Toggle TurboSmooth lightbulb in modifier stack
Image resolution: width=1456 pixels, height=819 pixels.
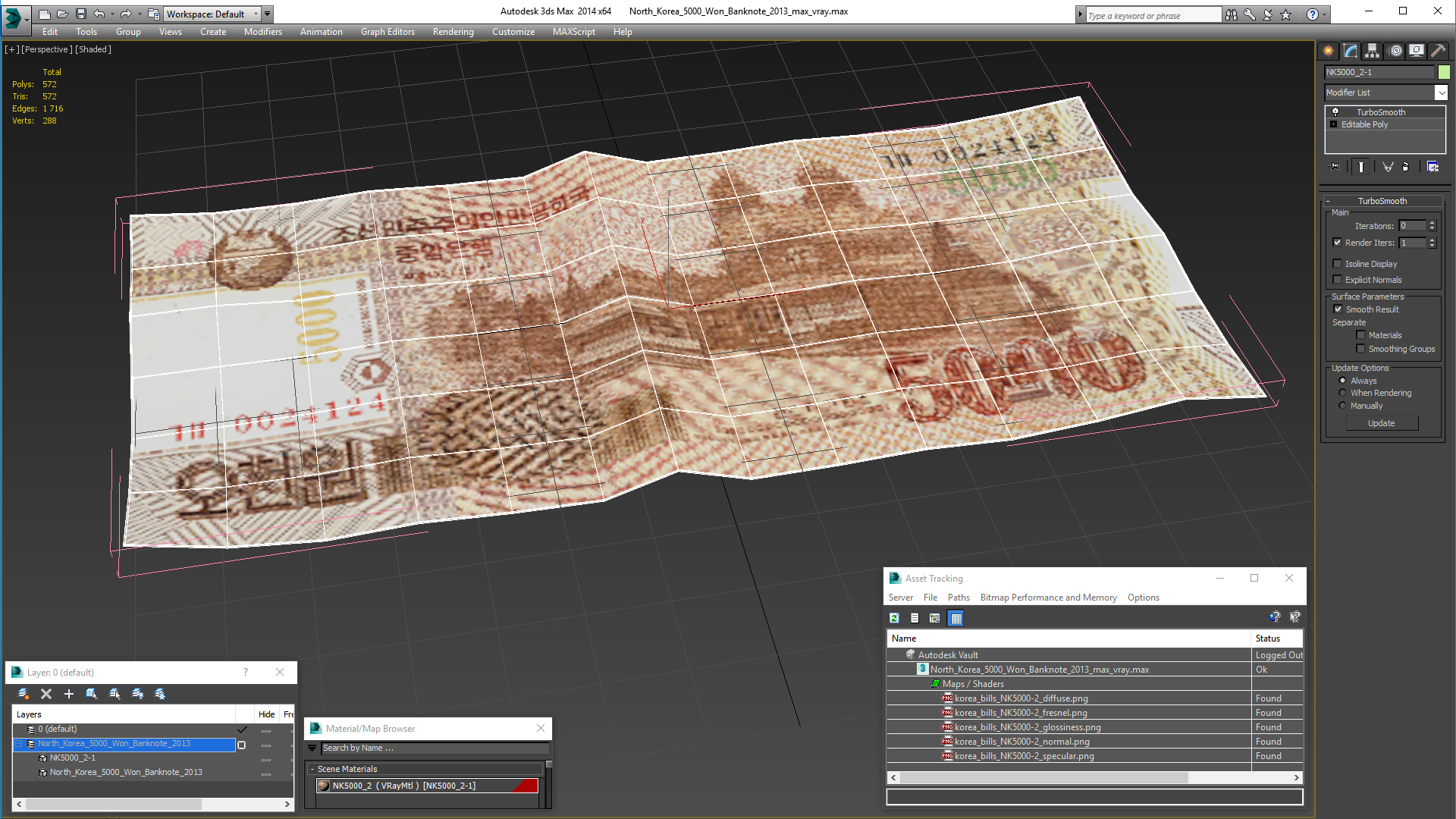1335,111
